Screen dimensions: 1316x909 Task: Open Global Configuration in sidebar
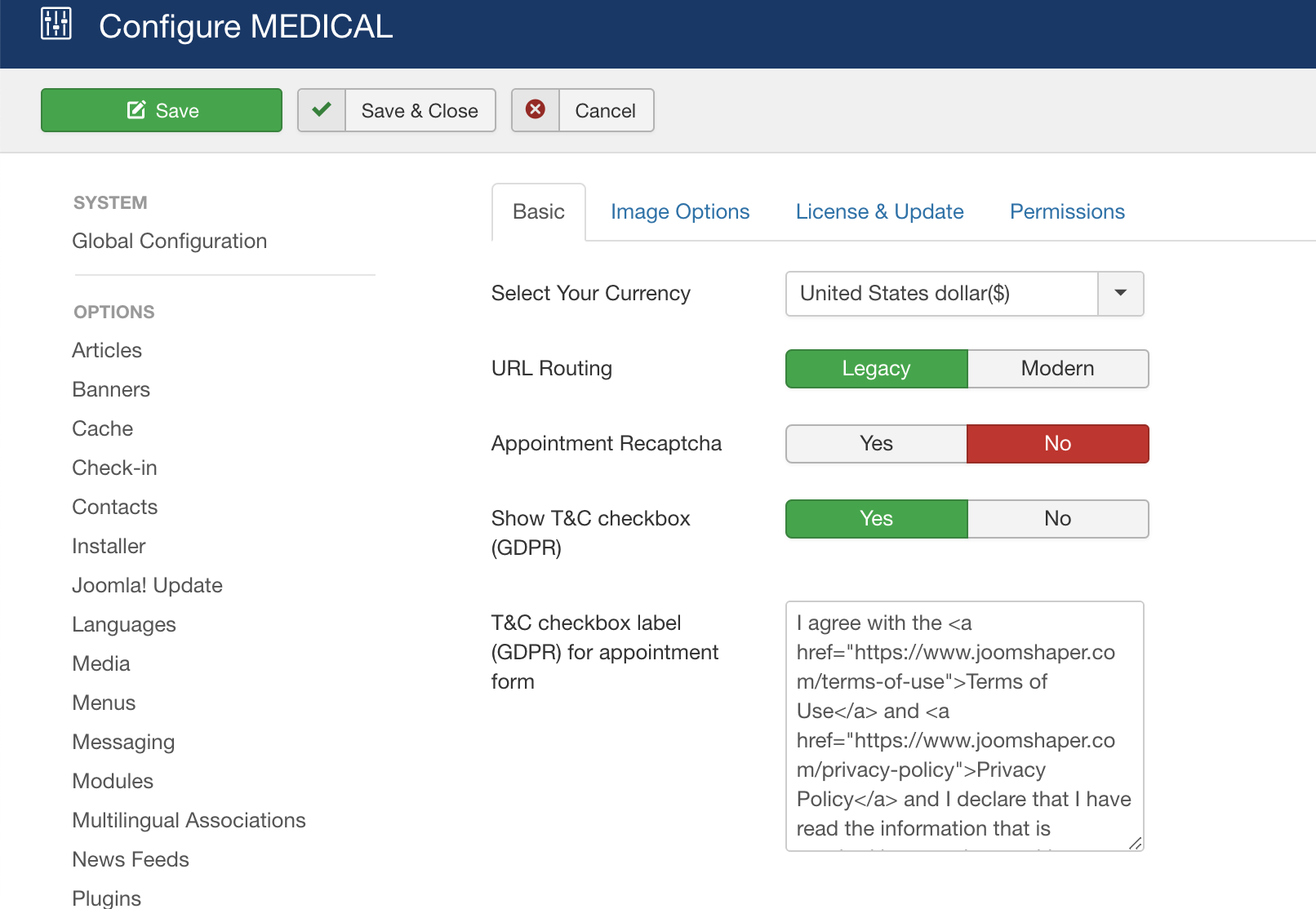pyautogui.click(x=169, y=242)
